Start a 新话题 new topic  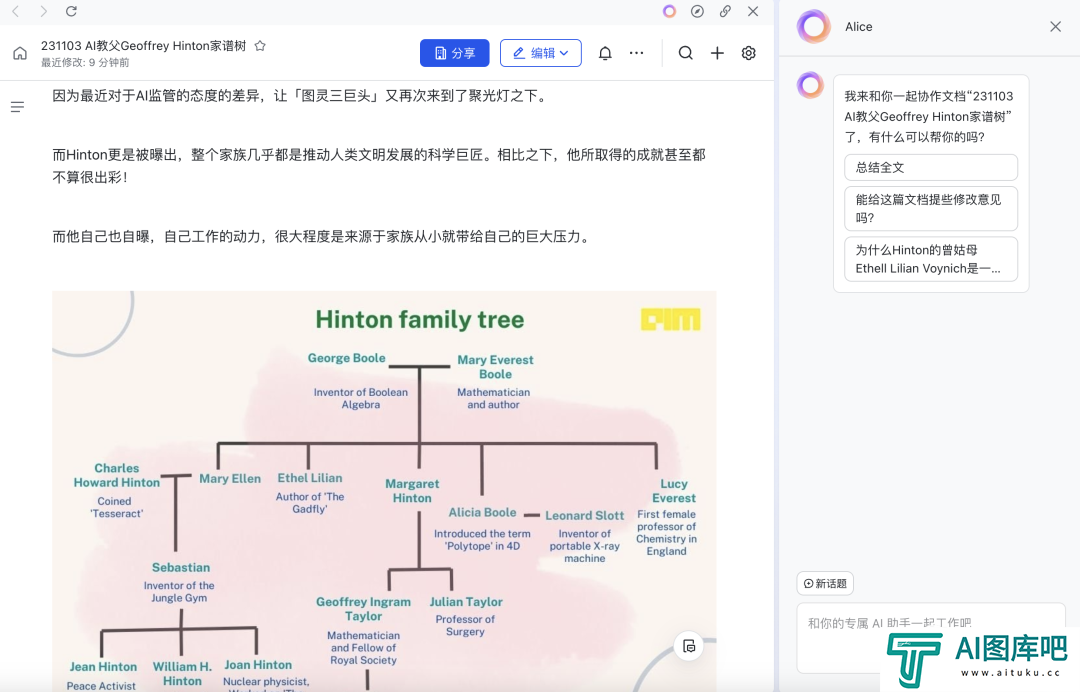pos(825,583)
